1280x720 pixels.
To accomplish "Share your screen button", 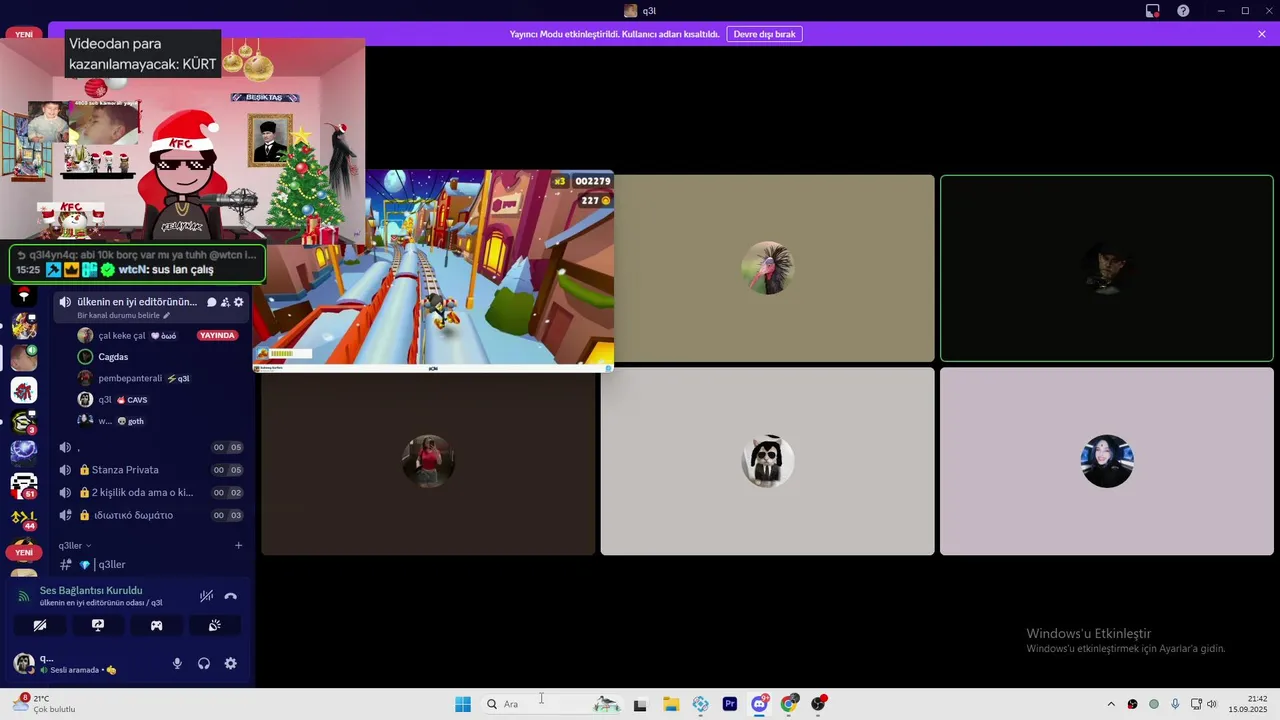I will pos(98,625).
